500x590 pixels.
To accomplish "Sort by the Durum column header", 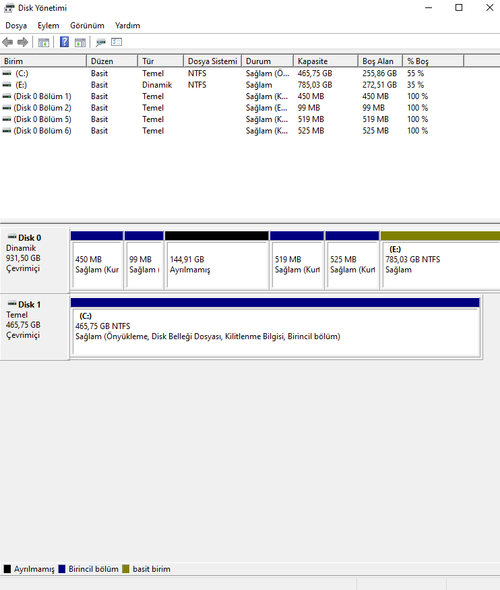I will point(267,61).
